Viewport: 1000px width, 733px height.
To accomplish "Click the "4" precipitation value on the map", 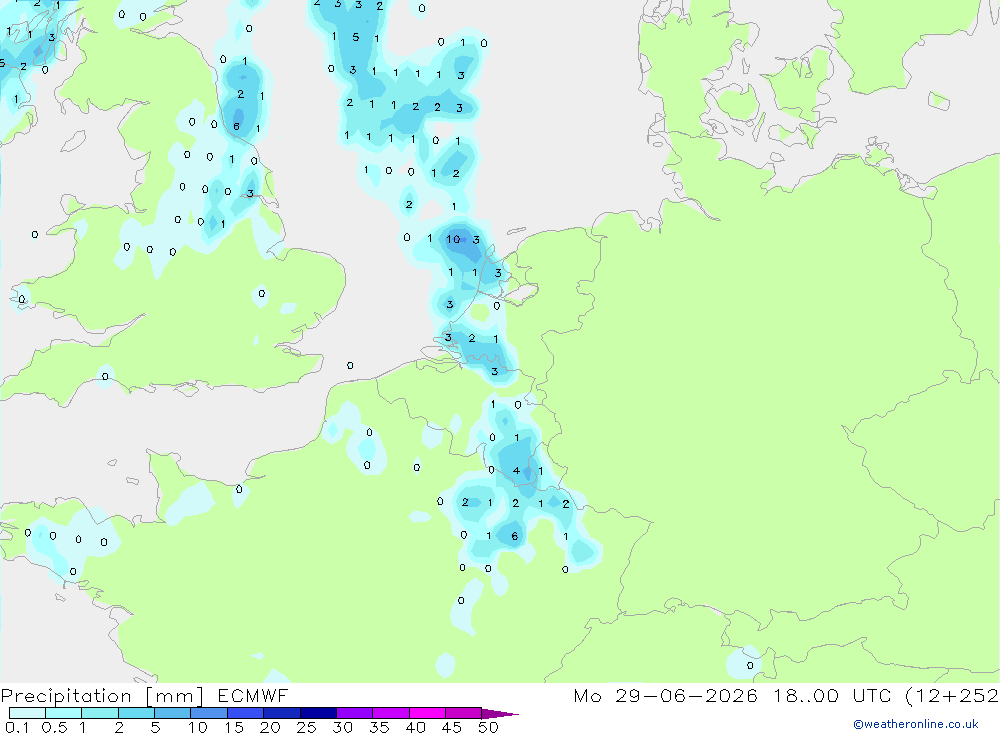I will coord(516,471).
